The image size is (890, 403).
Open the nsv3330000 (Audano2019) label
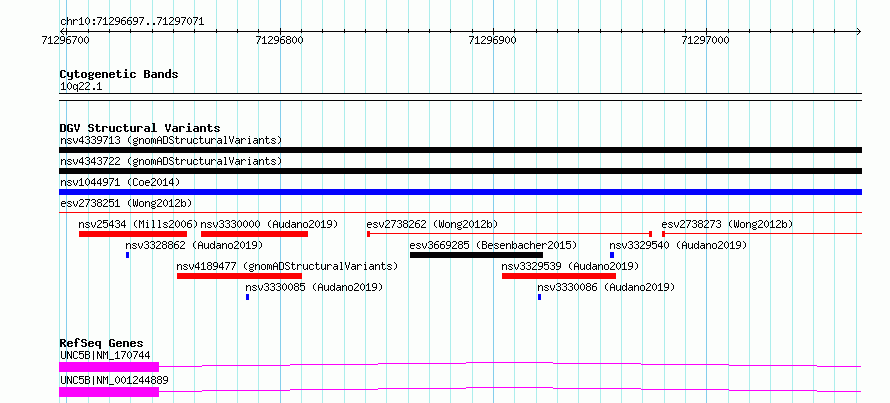[x=269, y=224]
